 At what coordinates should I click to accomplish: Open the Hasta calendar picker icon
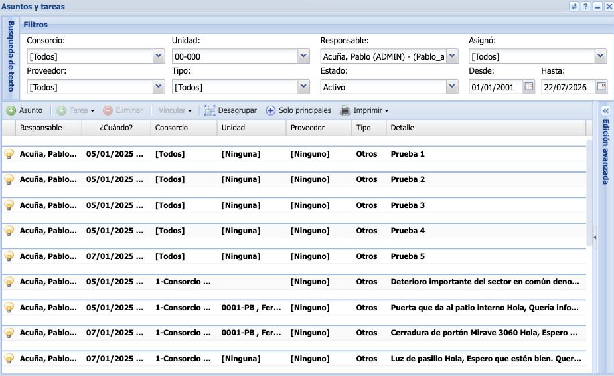click(x=601, y=86)
